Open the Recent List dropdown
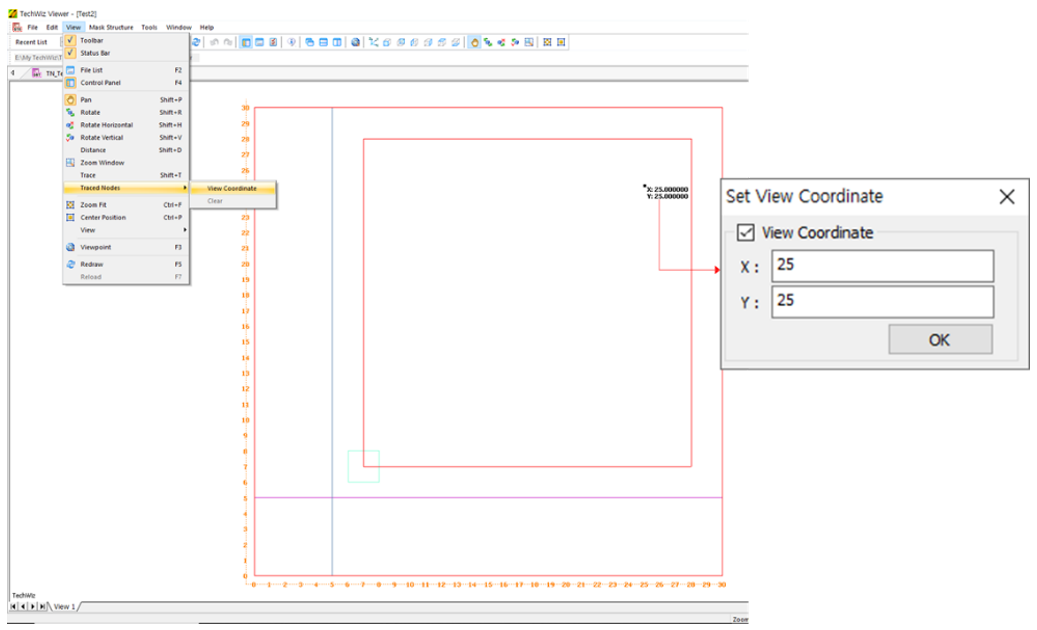The width and height of the screenshot is (1037, 630). coord(31,42)
